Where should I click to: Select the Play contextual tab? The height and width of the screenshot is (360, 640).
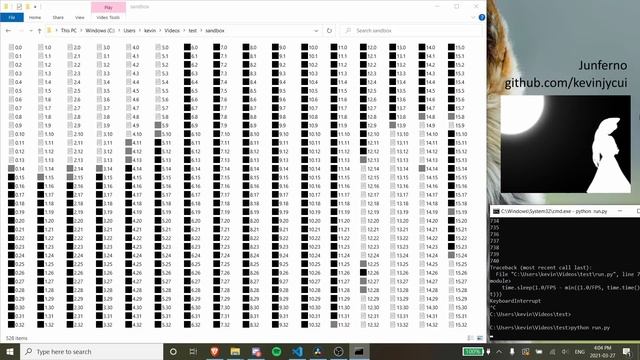click(108, 7)
